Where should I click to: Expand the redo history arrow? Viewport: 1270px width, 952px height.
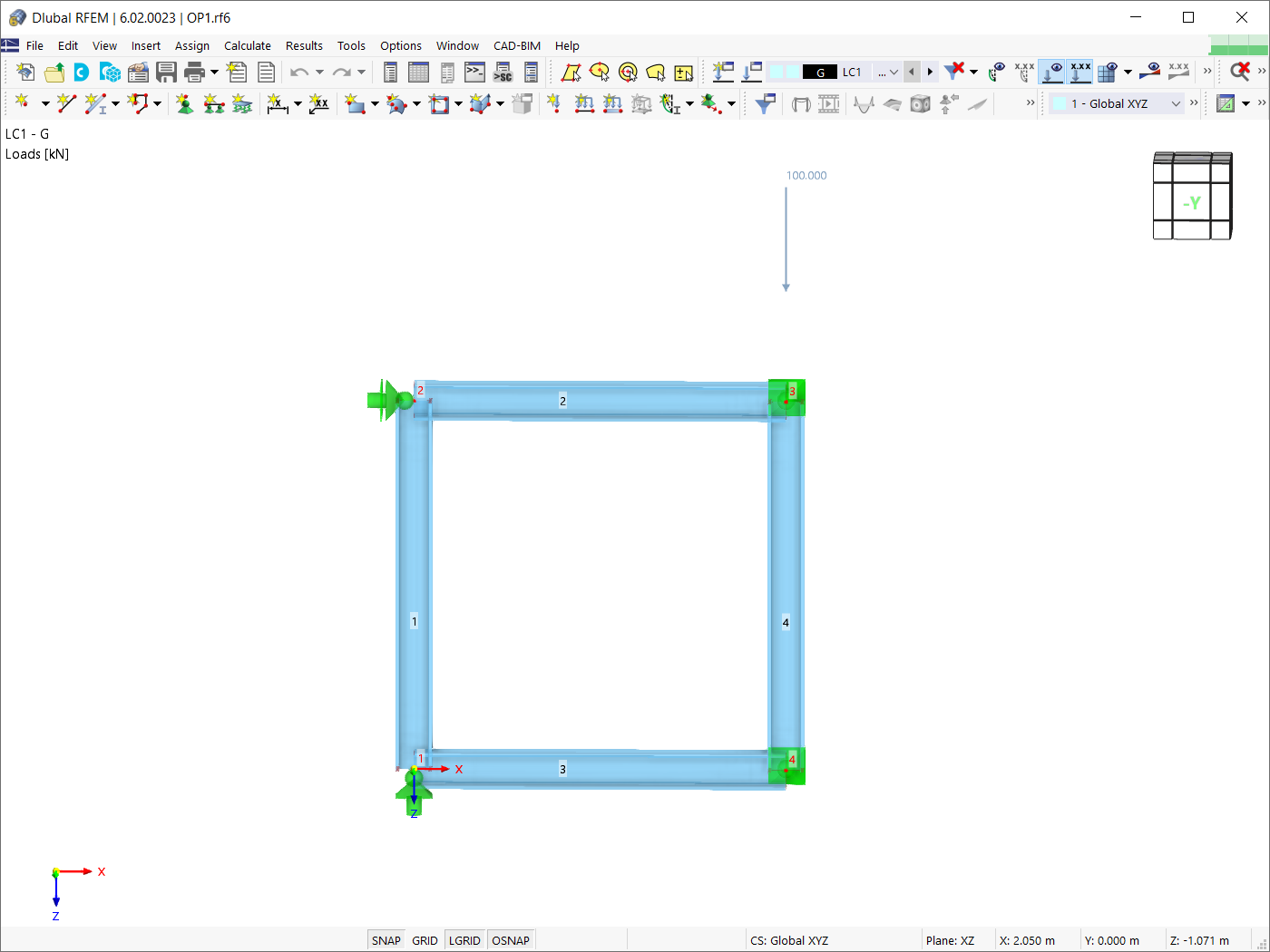pyautogui.click(x=361, y=73)
